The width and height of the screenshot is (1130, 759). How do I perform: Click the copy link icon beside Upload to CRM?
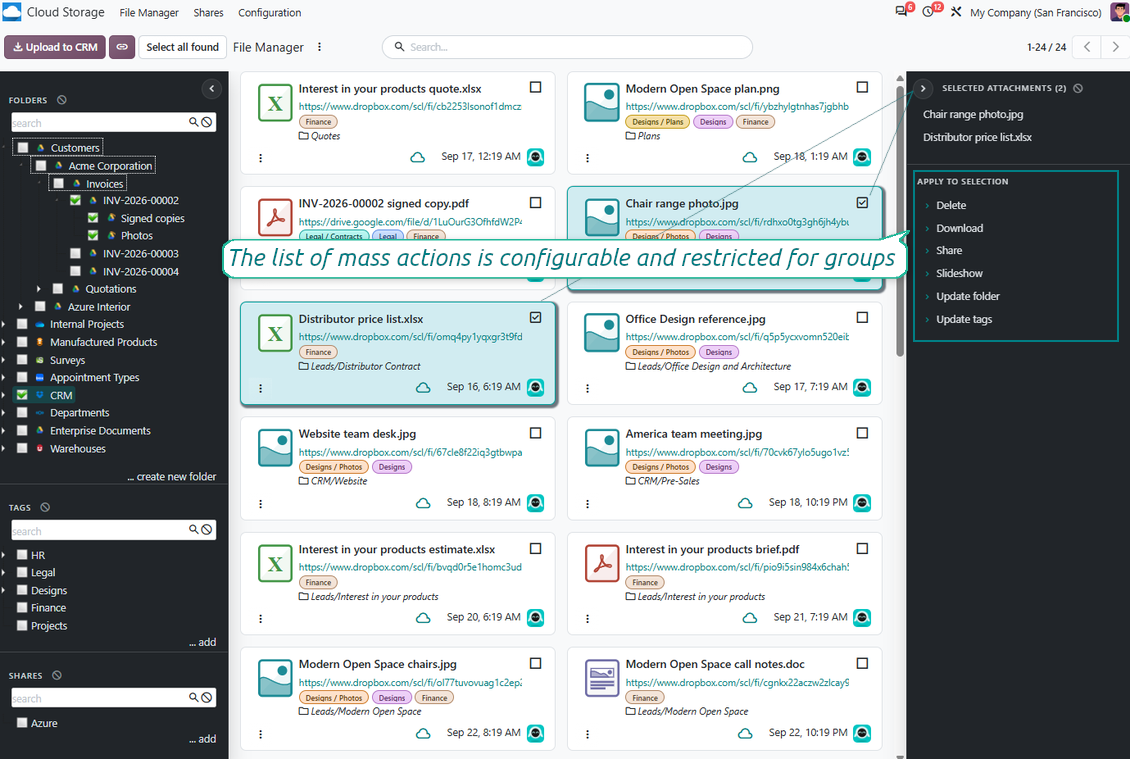coord(122,47)
